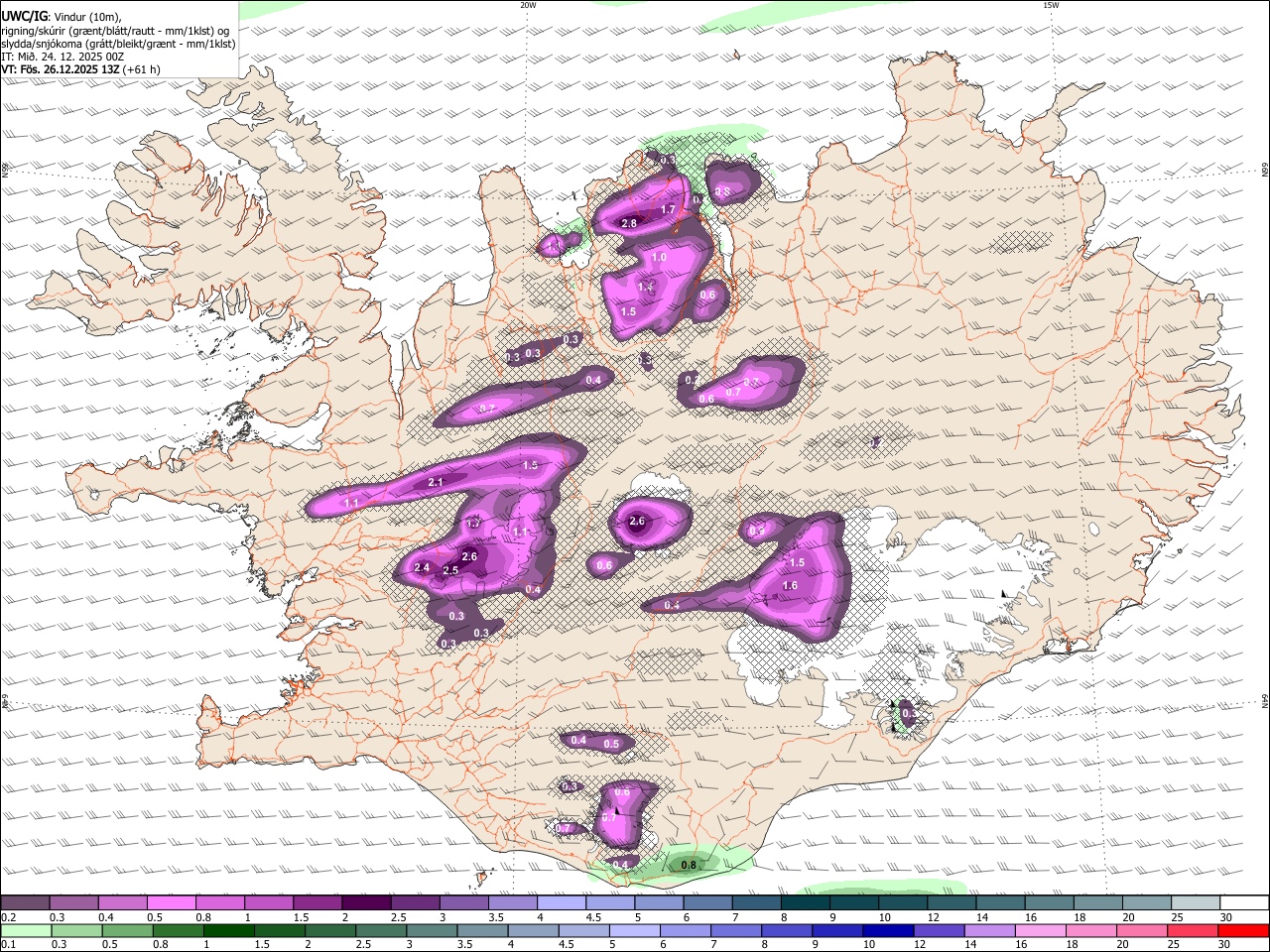Select the dark purple 0.2 swatch in the snow legend
This screenshot has height=952, width=1270.
pos(25,903)
